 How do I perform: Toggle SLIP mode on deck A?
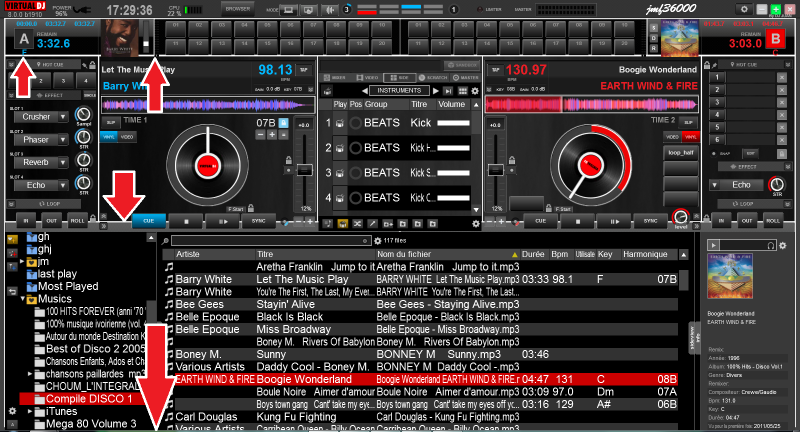[110, 122]
